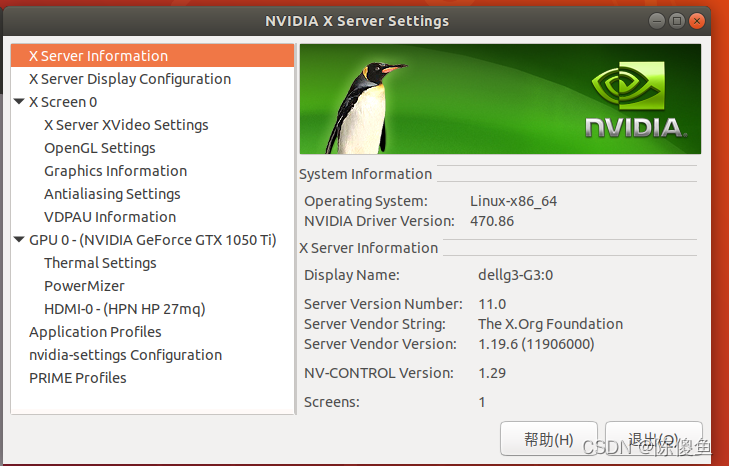
Task: Open Thermal Settings
Action: (x=152, y=263)
